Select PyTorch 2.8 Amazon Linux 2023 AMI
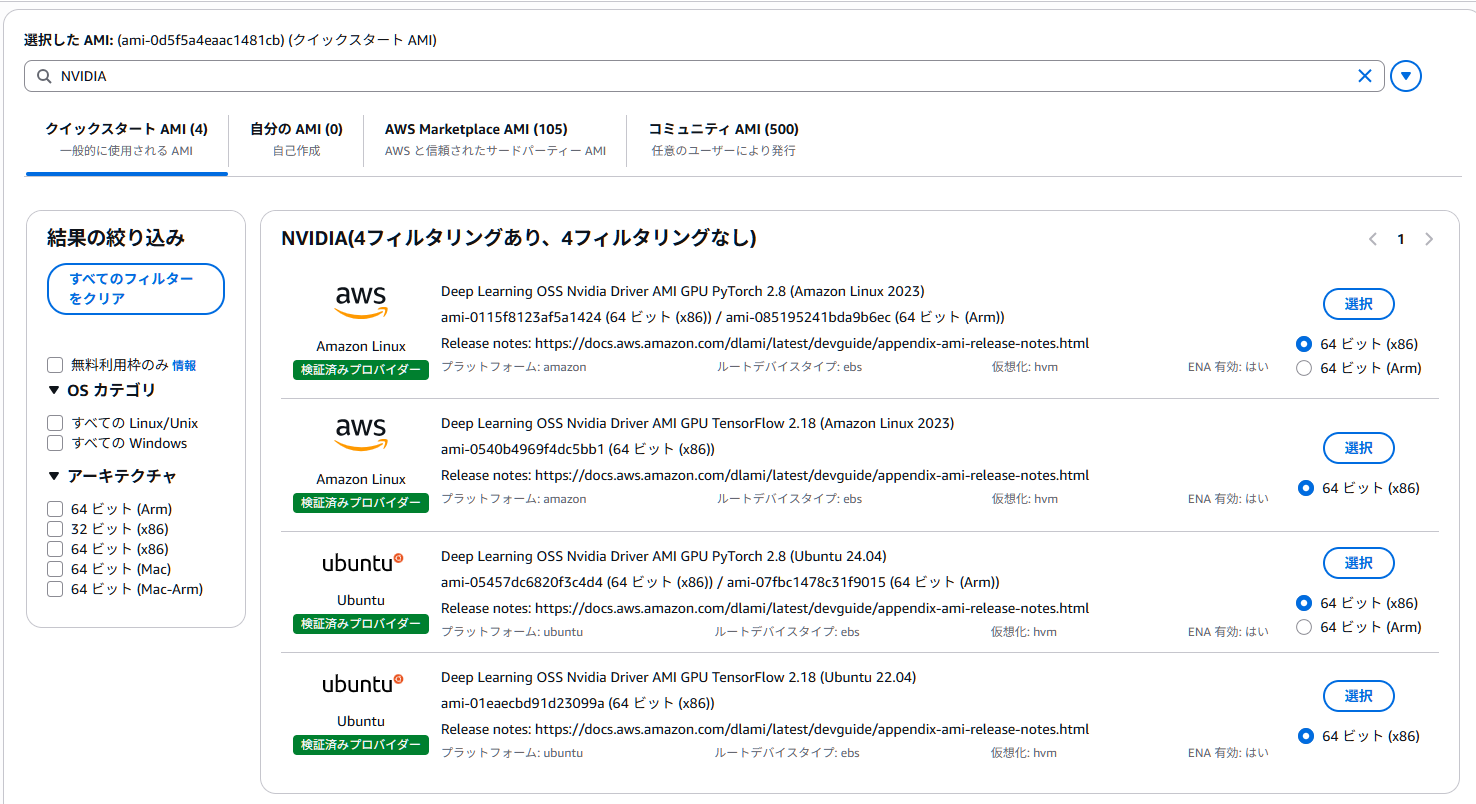 (x=1359, y=304)
